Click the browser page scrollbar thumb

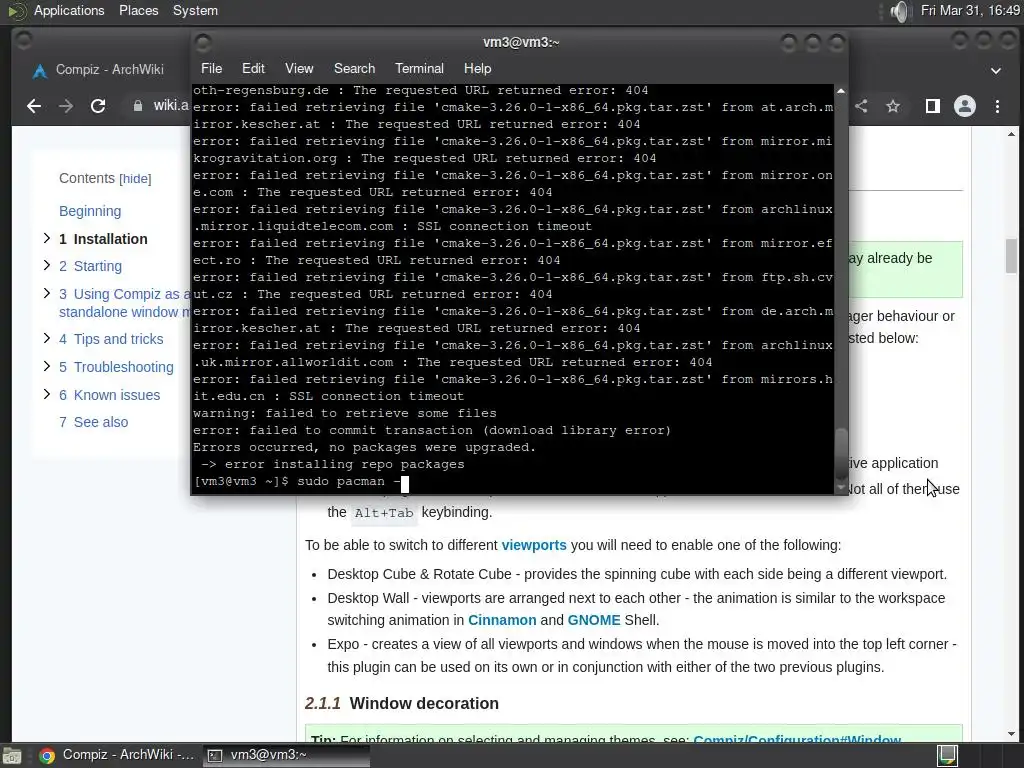[x=1012, y=256]
